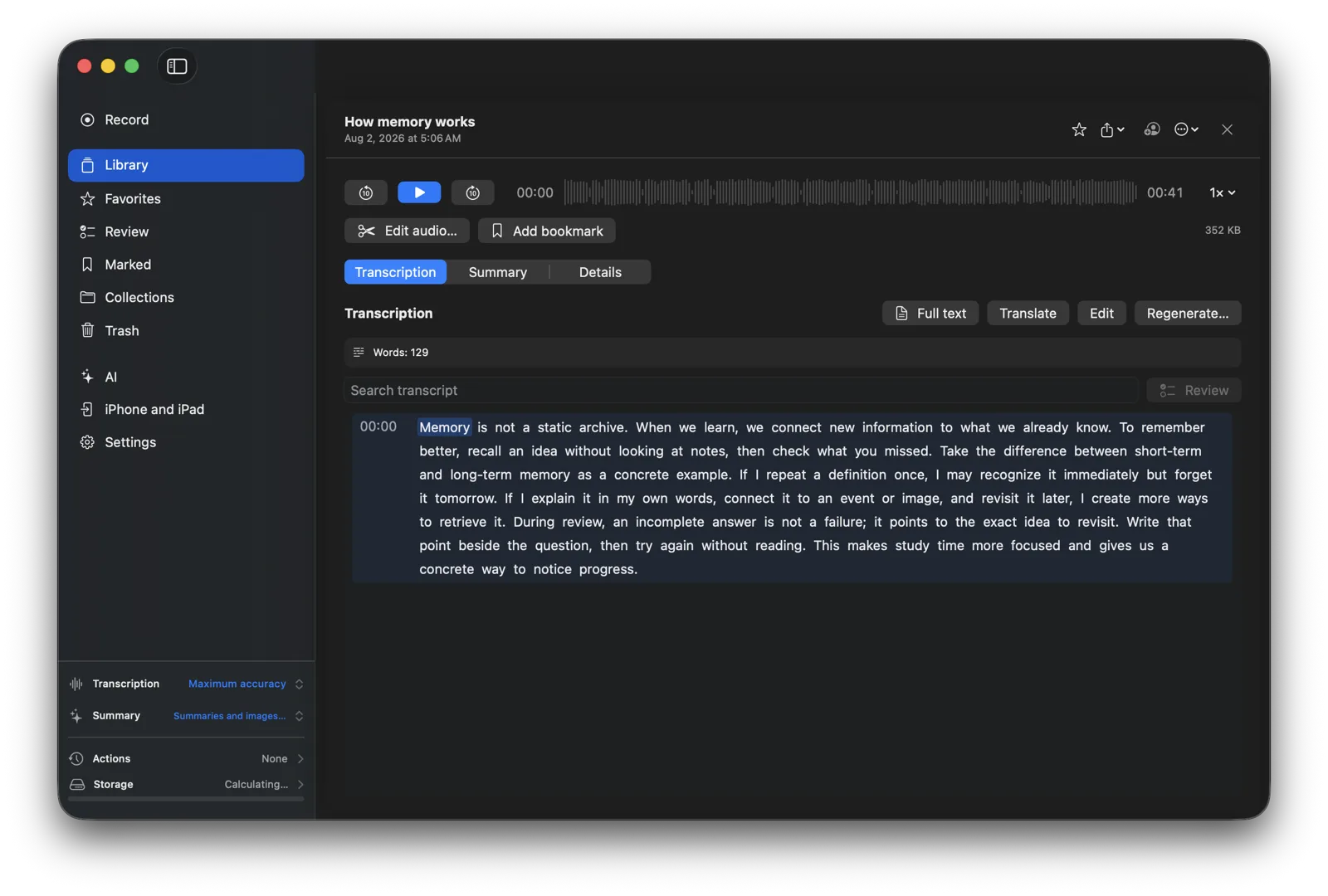
Task: Click the Review button beside search
Action: 1194,390
